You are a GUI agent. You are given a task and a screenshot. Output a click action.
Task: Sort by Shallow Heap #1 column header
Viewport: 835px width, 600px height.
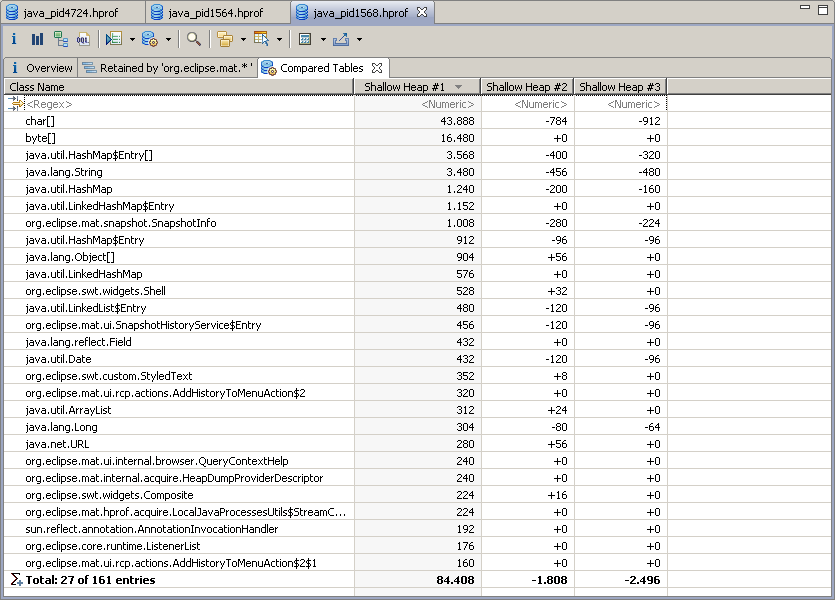click(417, 87)
